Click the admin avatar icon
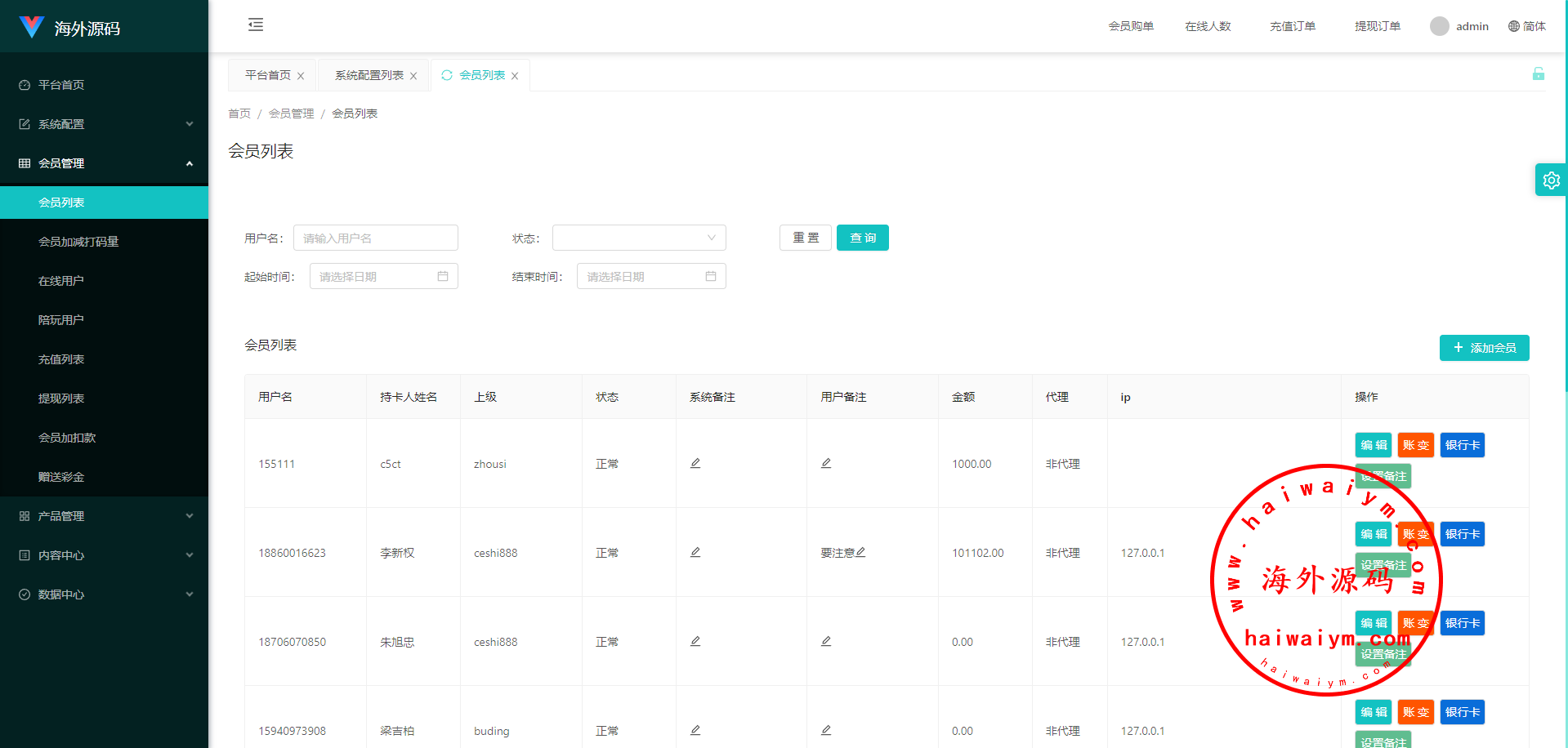This screenshot has height=748, width=1568. coord(1439,26)
